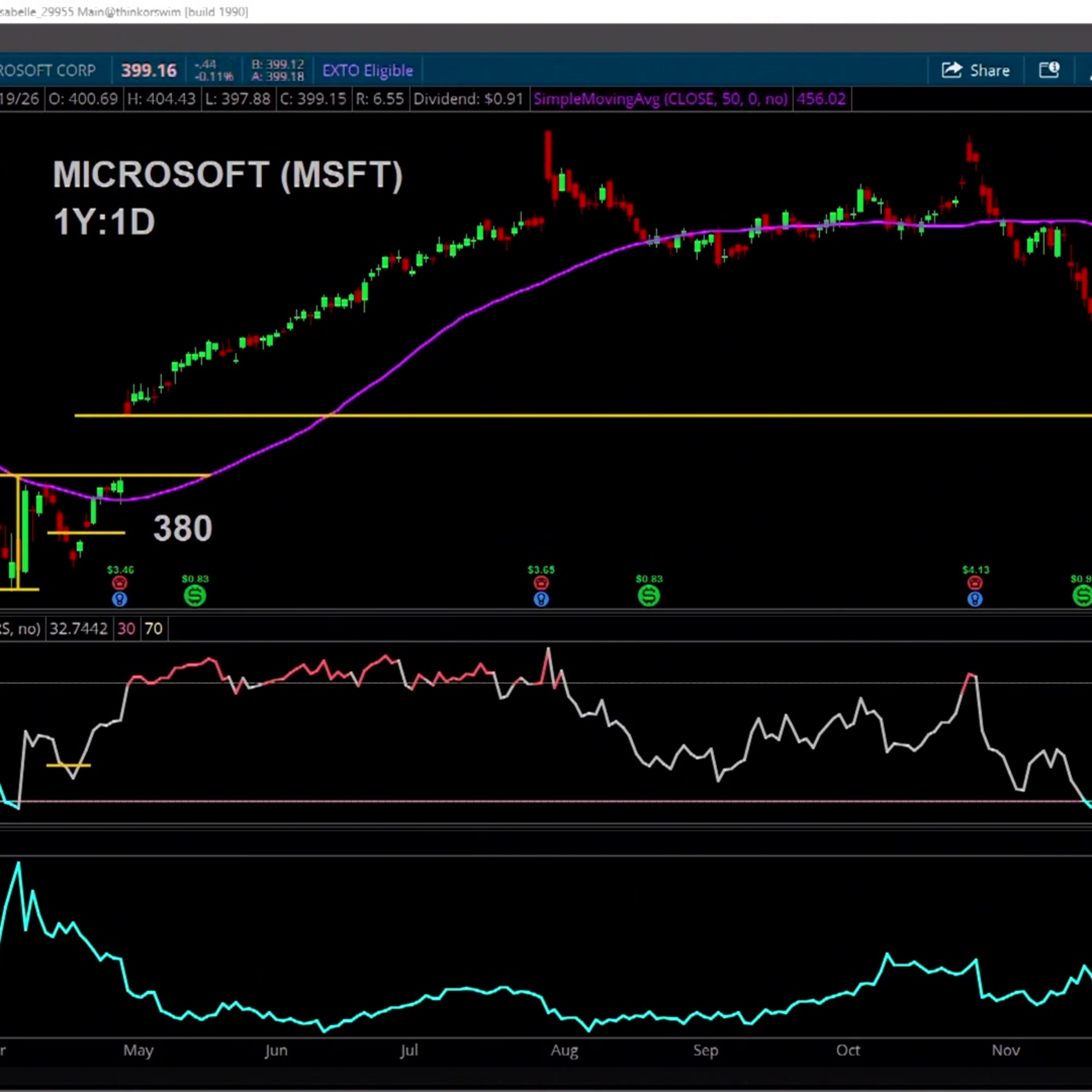
Task: Click the $3.46 earnings label
Action: [120, 570]
